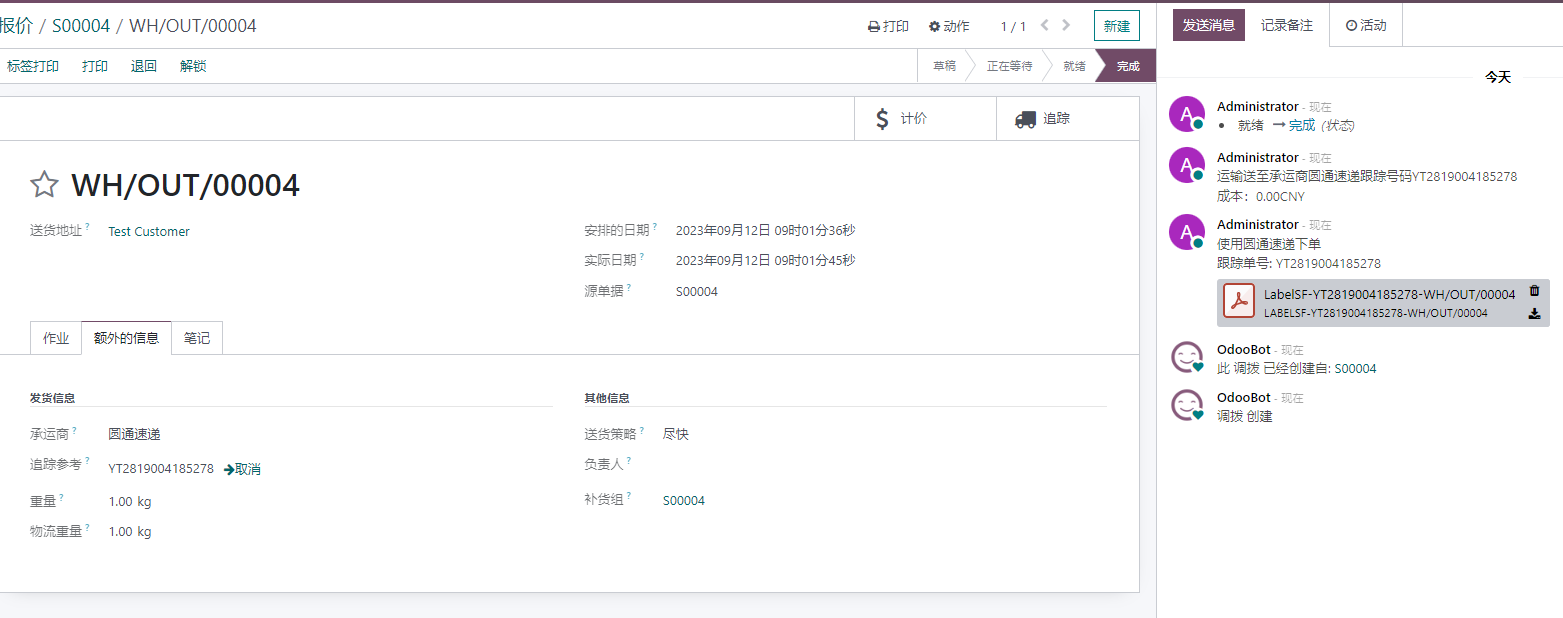Go to previous record arrow
This screenshot has height=618, width=1563.
pos(1045,26)
